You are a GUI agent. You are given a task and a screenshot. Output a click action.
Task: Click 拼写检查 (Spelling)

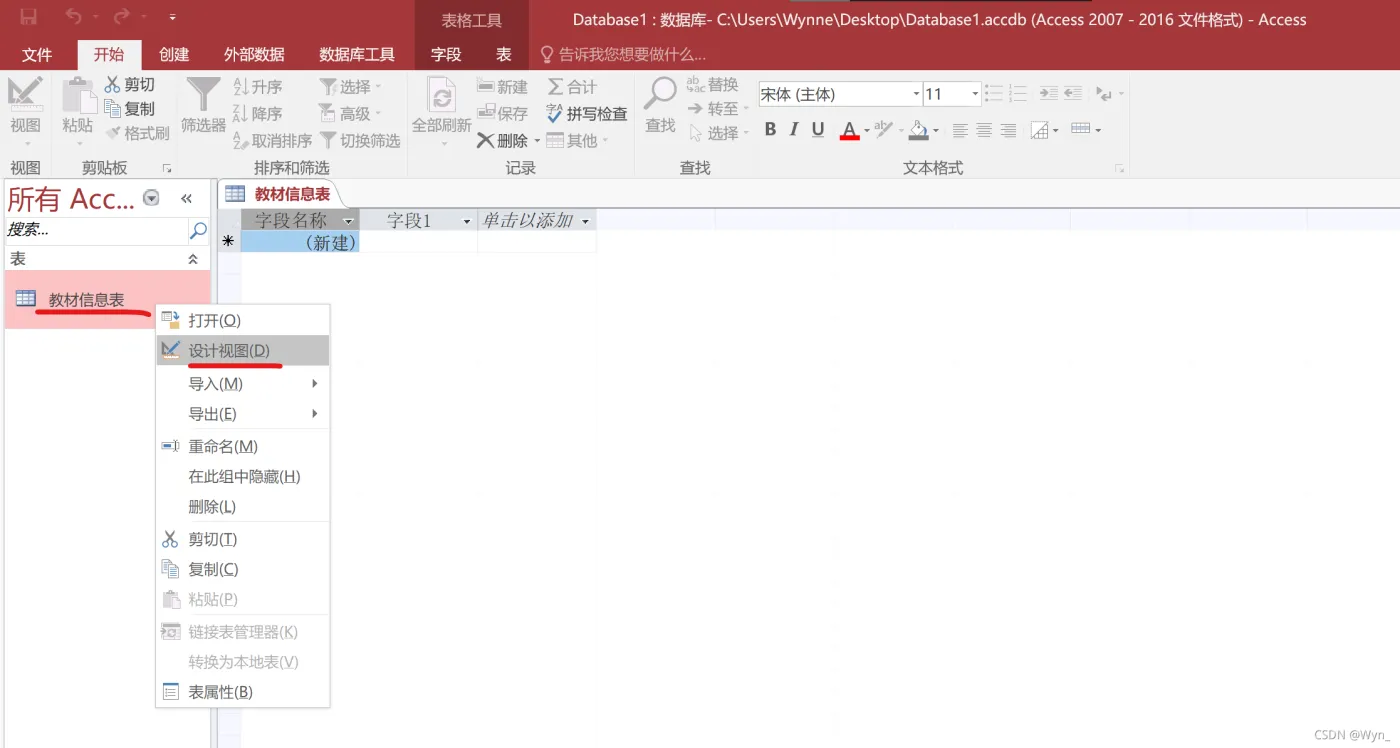click(x=588, y=114)
